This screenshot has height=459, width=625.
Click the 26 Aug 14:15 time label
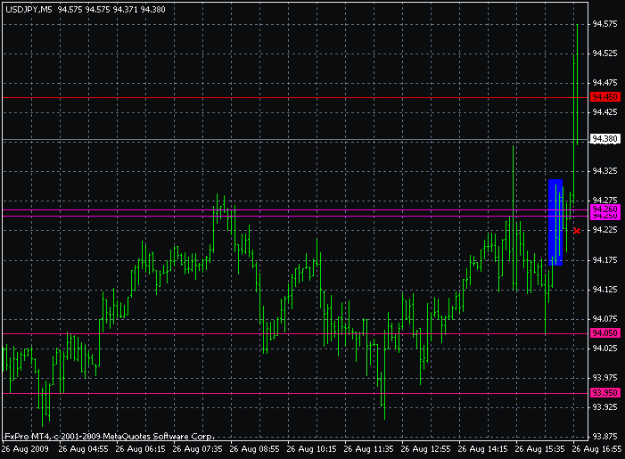(x=482, y=449)
